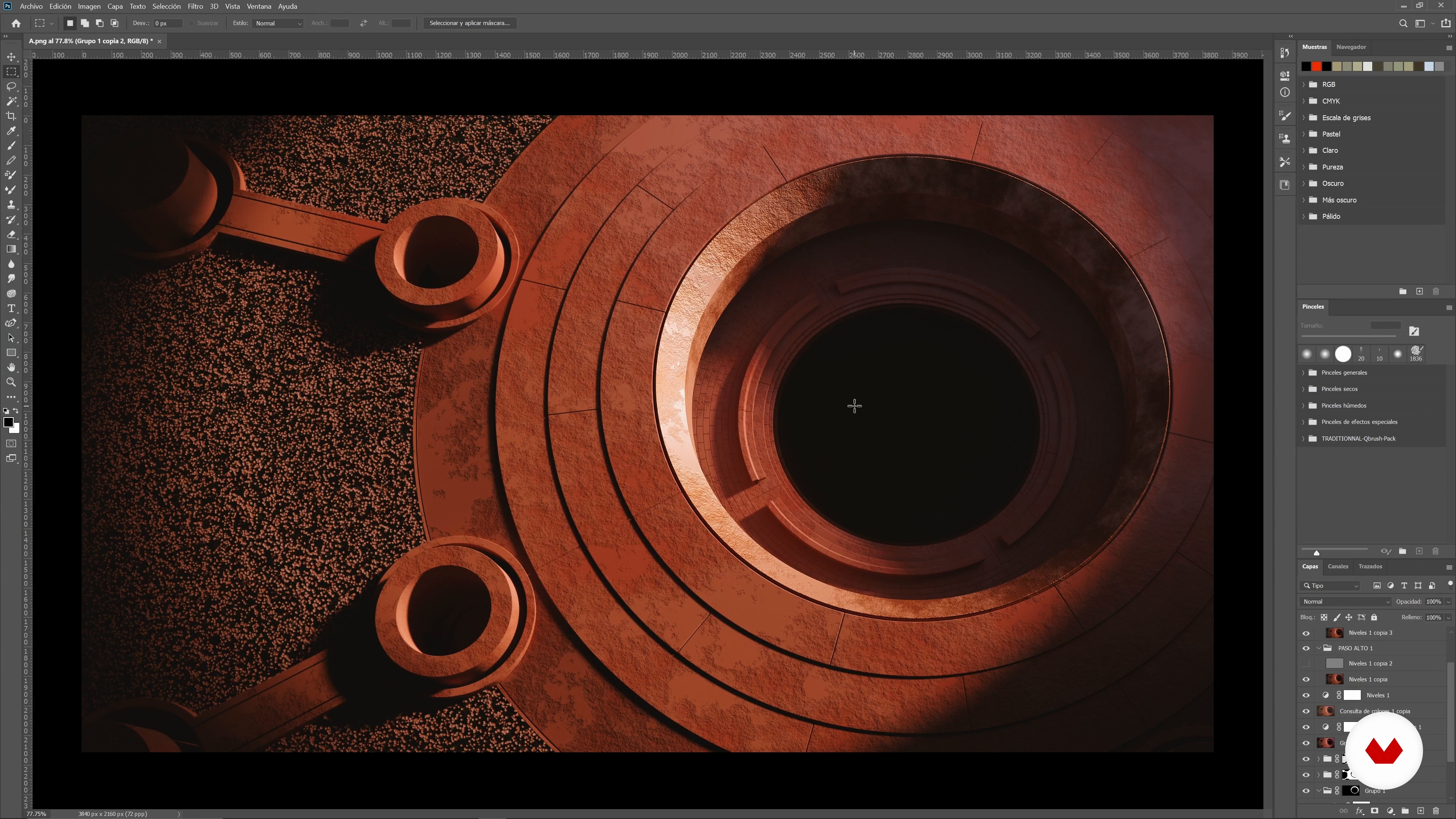
Task: Click the Desv. feather input field
Action: [x=168, y=23]
